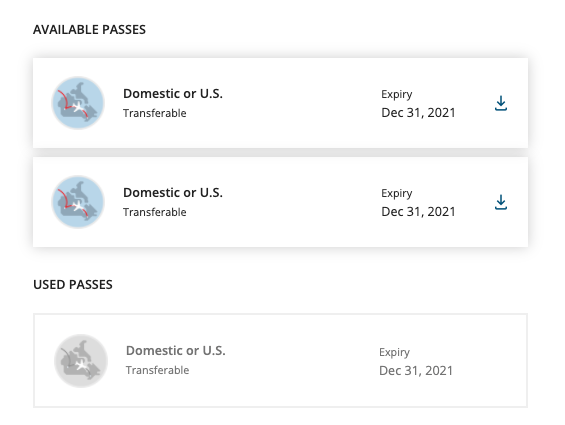Select second available pass expiry date Dec 31, 2021
Screen dimensions: 565x425
tap(418, 212)
